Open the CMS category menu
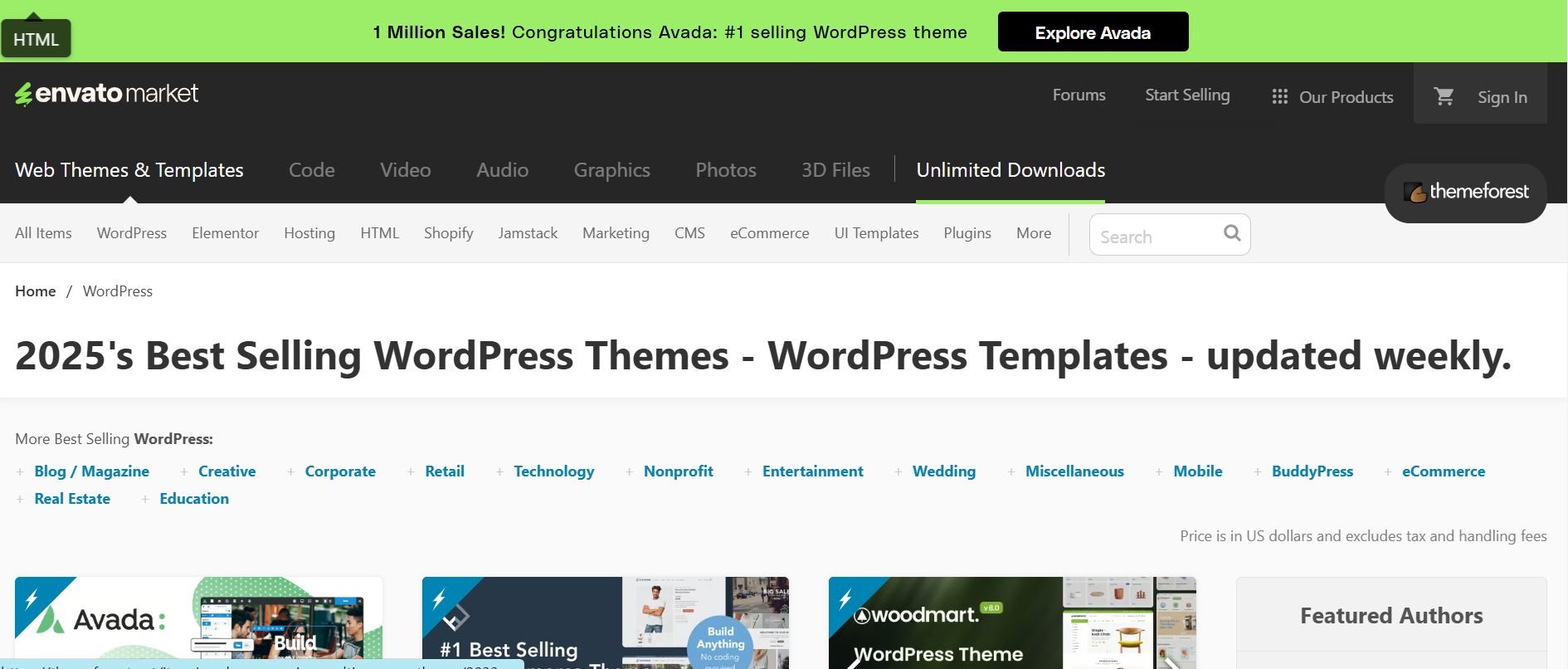This screenshot has height=669, width=1568. click(x=689, y=233)
